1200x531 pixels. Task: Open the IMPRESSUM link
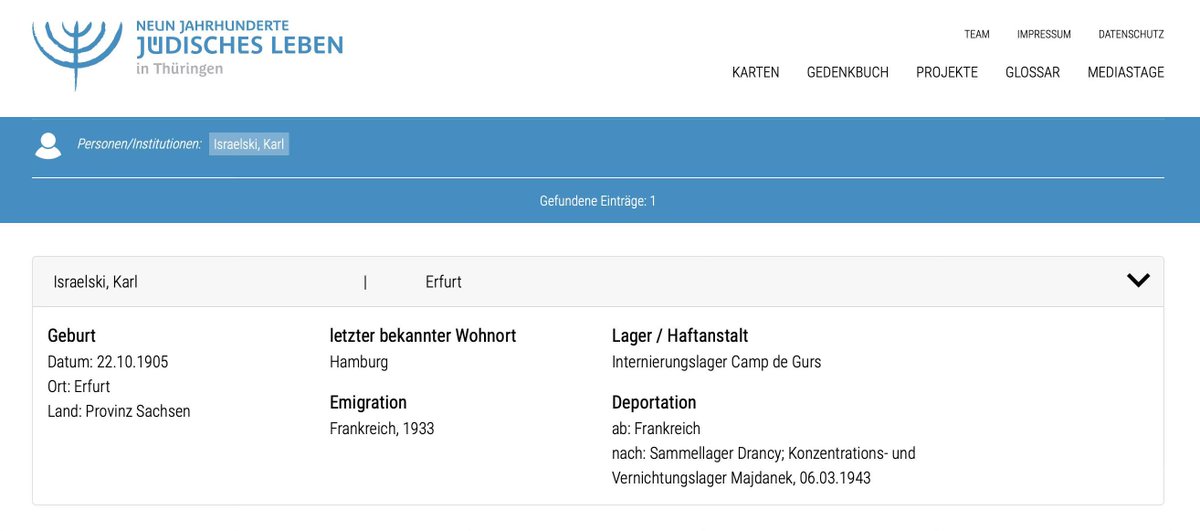[1044, 34]
